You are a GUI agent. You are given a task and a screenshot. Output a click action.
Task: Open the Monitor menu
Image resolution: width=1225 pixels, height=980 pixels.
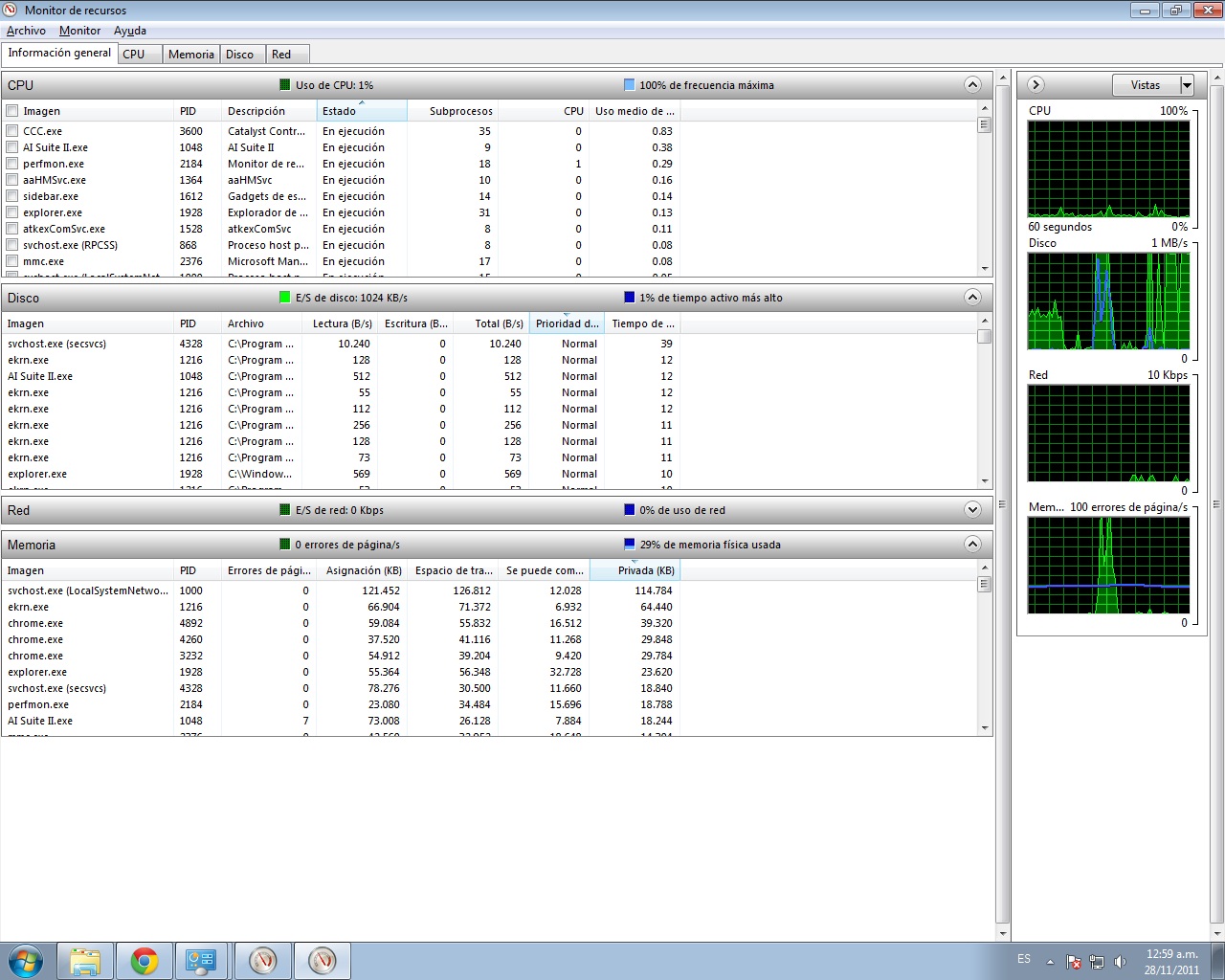[79, 31]
